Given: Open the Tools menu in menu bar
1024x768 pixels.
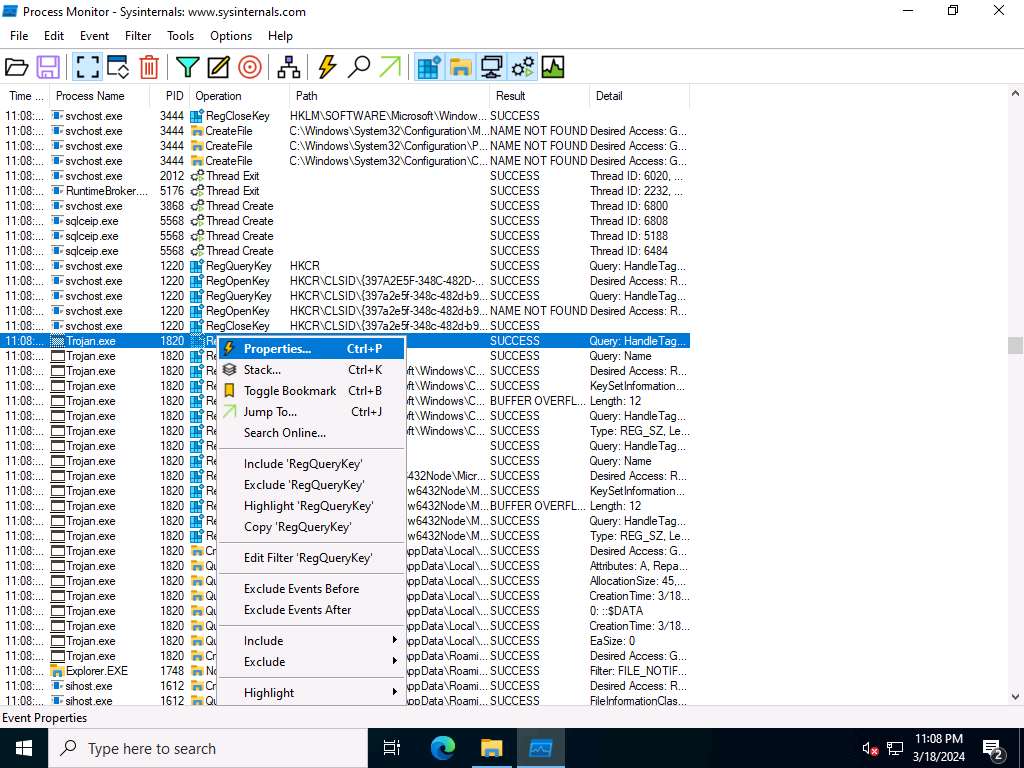Looking at the screenshot, I should [180, 35].
